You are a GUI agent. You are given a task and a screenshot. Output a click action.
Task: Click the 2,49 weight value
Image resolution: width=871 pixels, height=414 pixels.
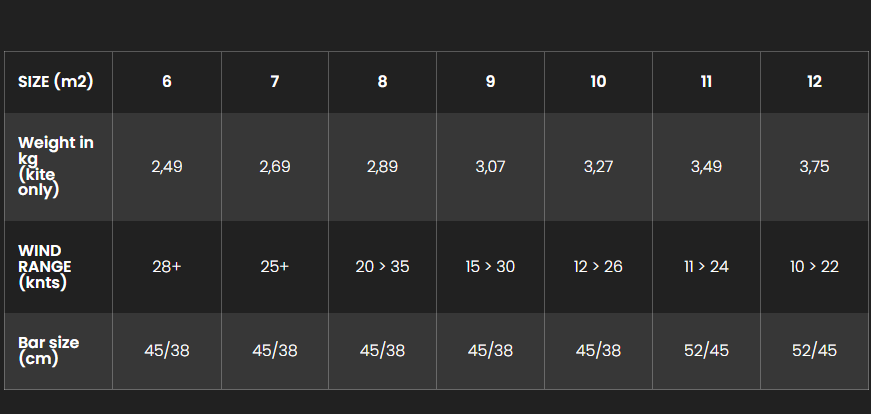click(x=167, y=167)
